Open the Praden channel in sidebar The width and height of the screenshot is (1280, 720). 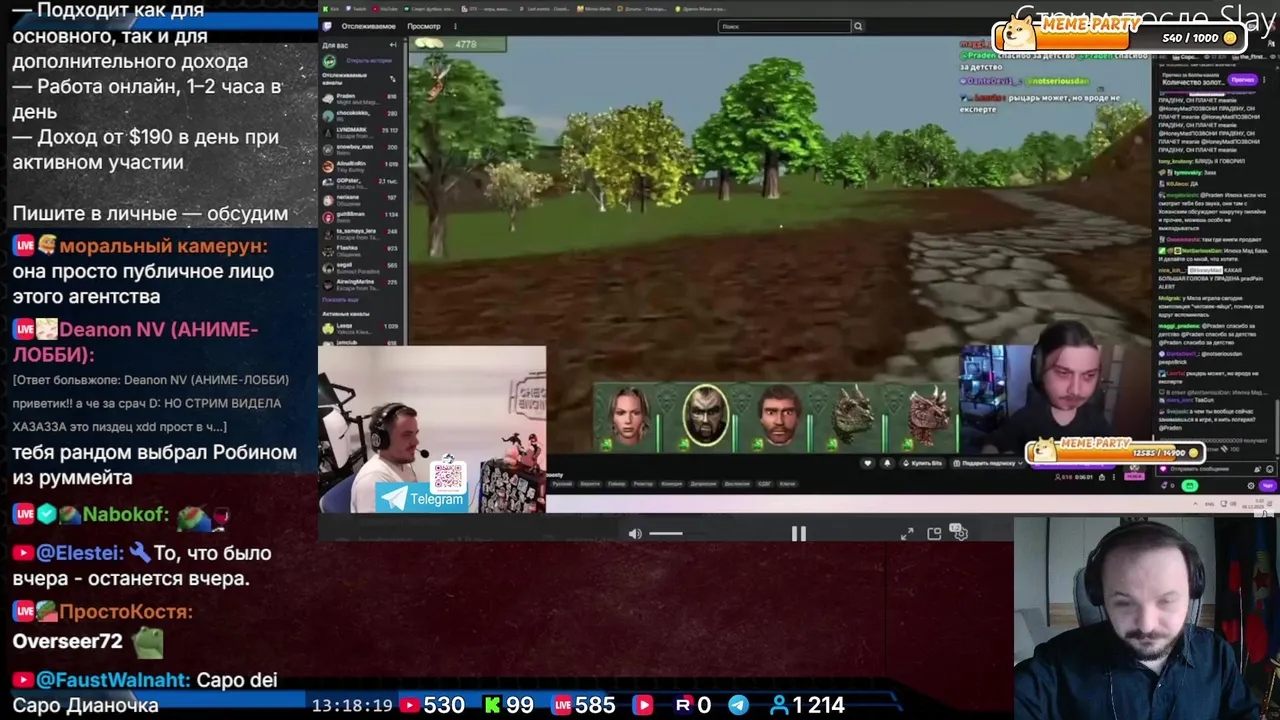(x=362, y=99)
